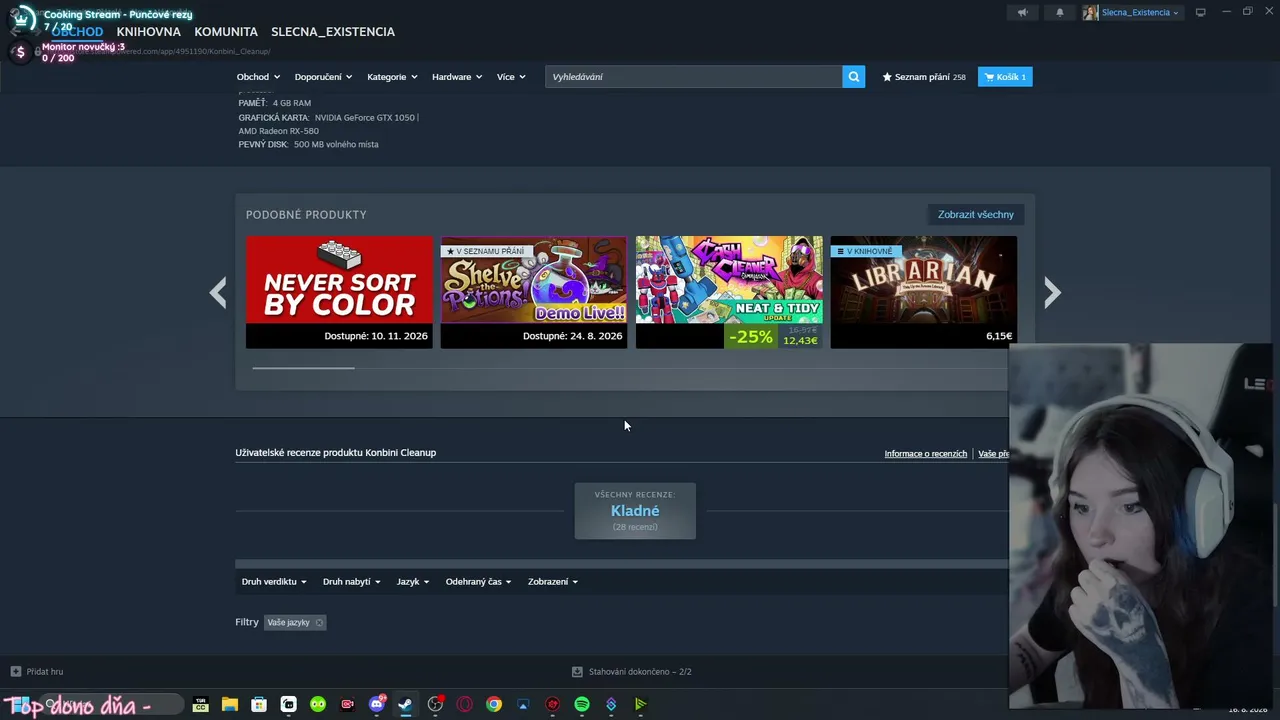This screenshot has height=720, width=1280.
Task: Click the search magnifier button
Action: [853, 77]
